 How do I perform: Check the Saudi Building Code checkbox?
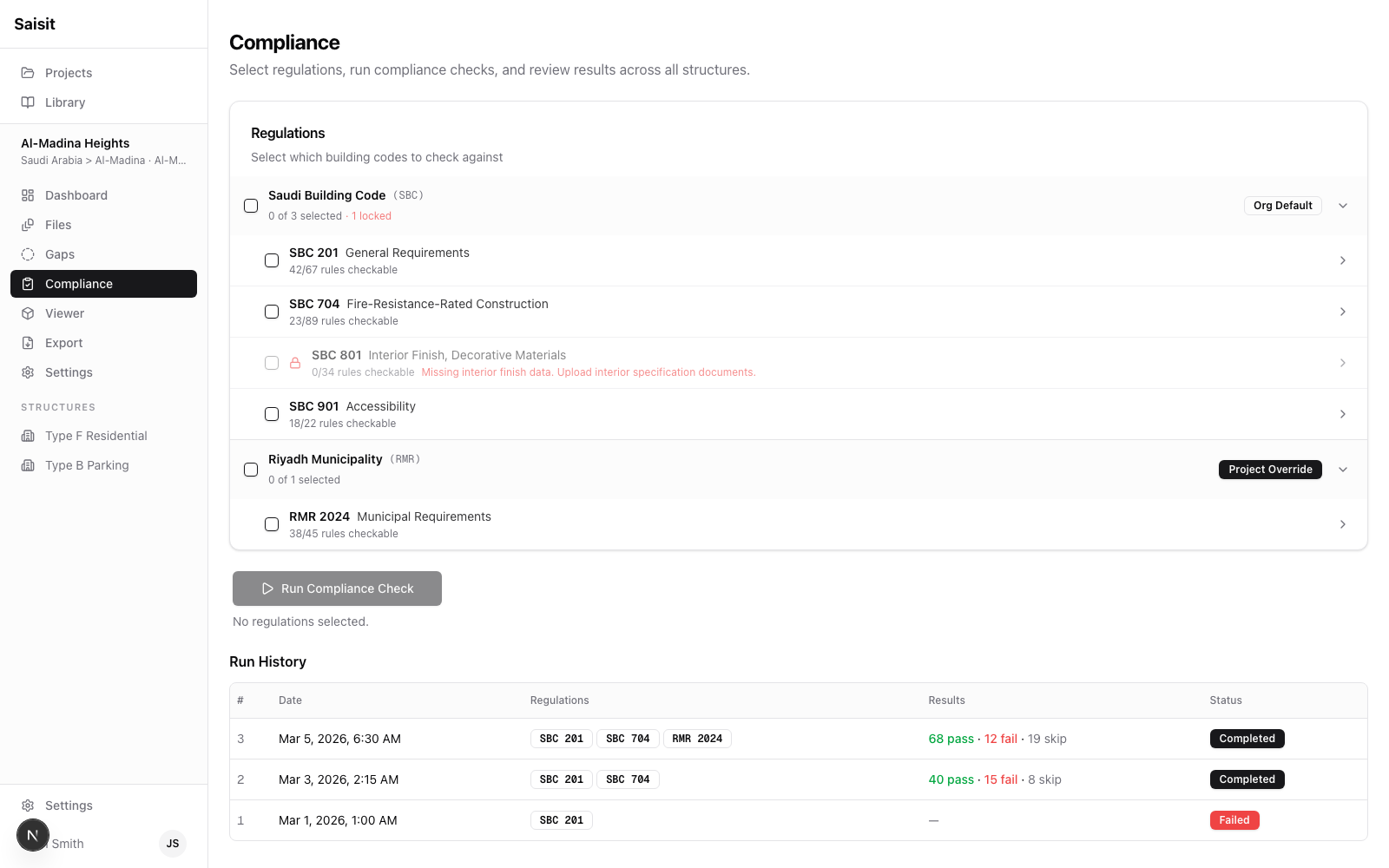point(251,206)
